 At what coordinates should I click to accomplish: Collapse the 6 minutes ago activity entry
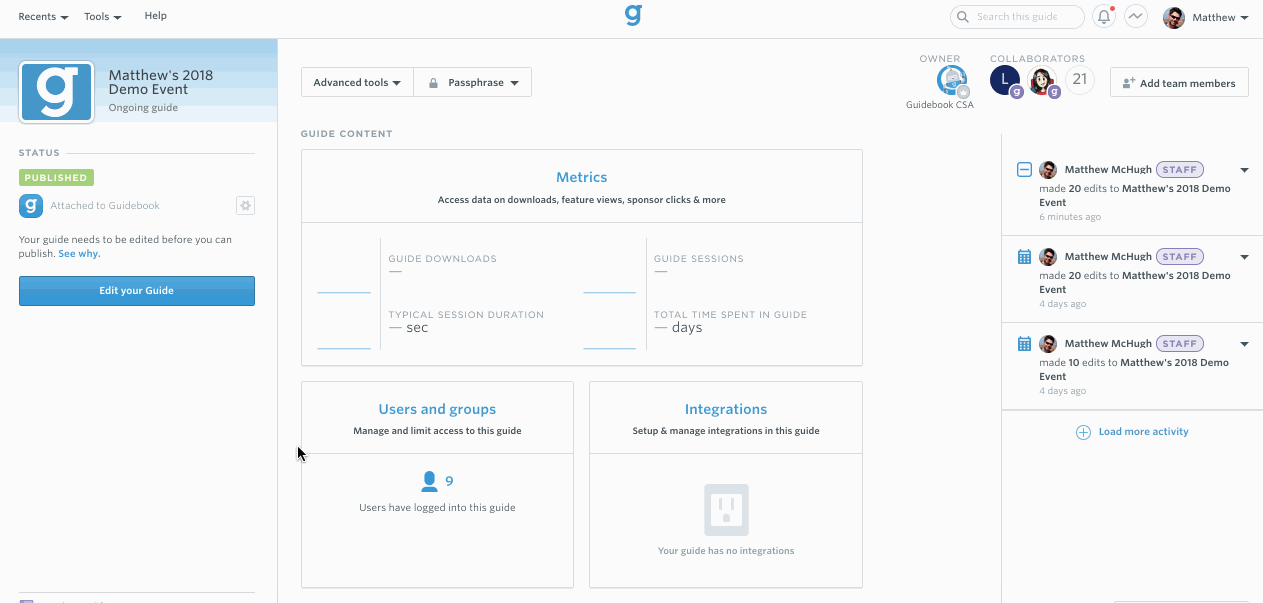1024,170
